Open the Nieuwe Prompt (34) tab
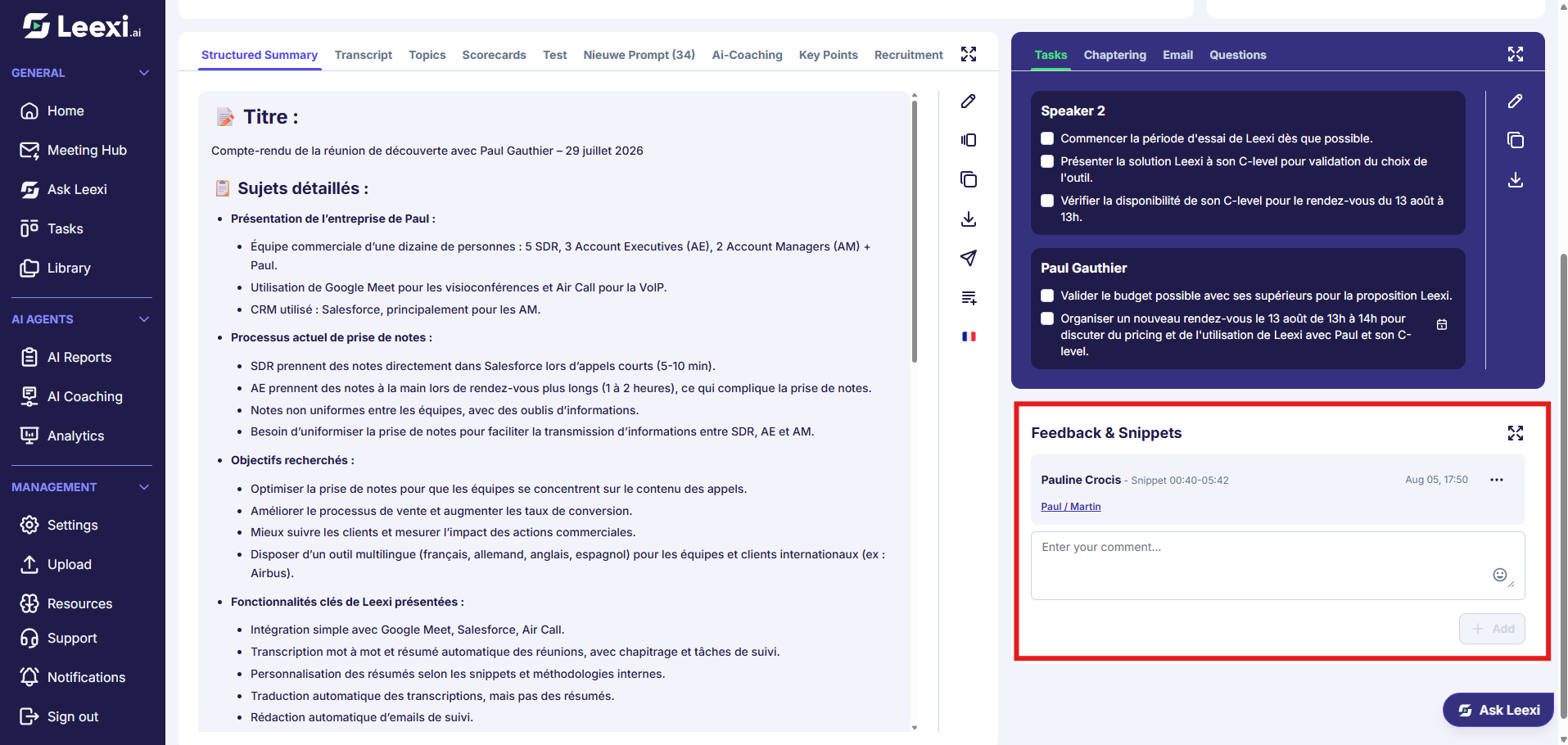This screenshot has height=745, width=1568. [639, 55]
